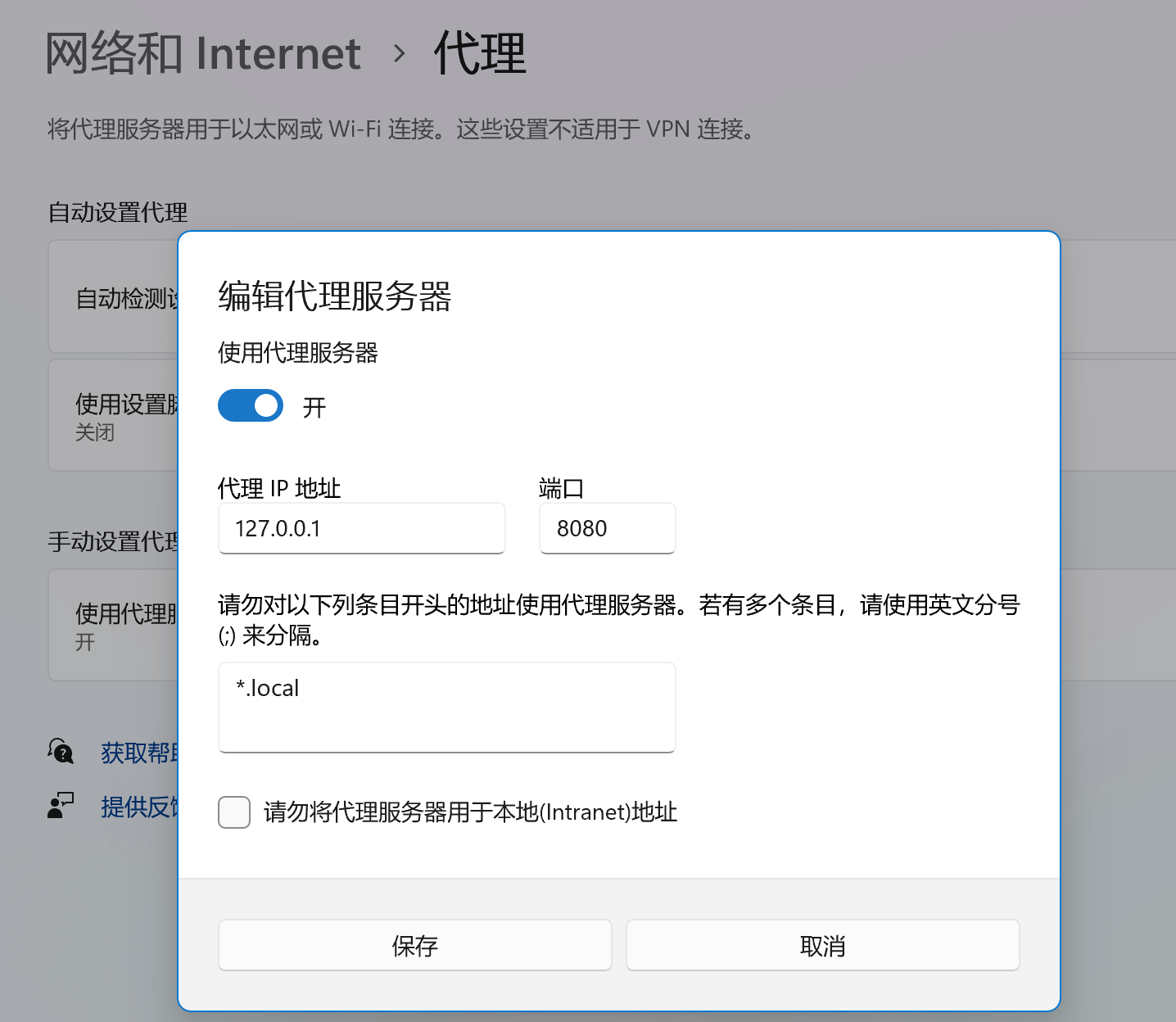Click the 自动检测设置 row in background

[x=114, y=297]
